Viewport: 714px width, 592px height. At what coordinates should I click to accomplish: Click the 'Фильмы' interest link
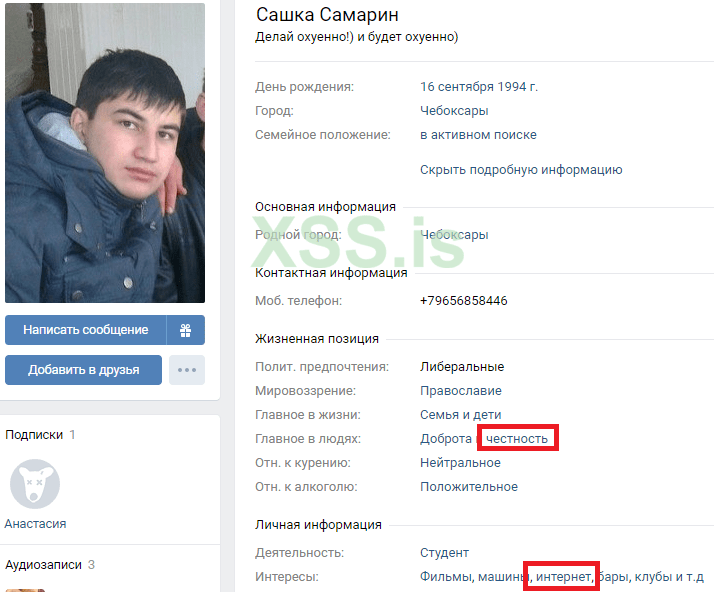445,577
